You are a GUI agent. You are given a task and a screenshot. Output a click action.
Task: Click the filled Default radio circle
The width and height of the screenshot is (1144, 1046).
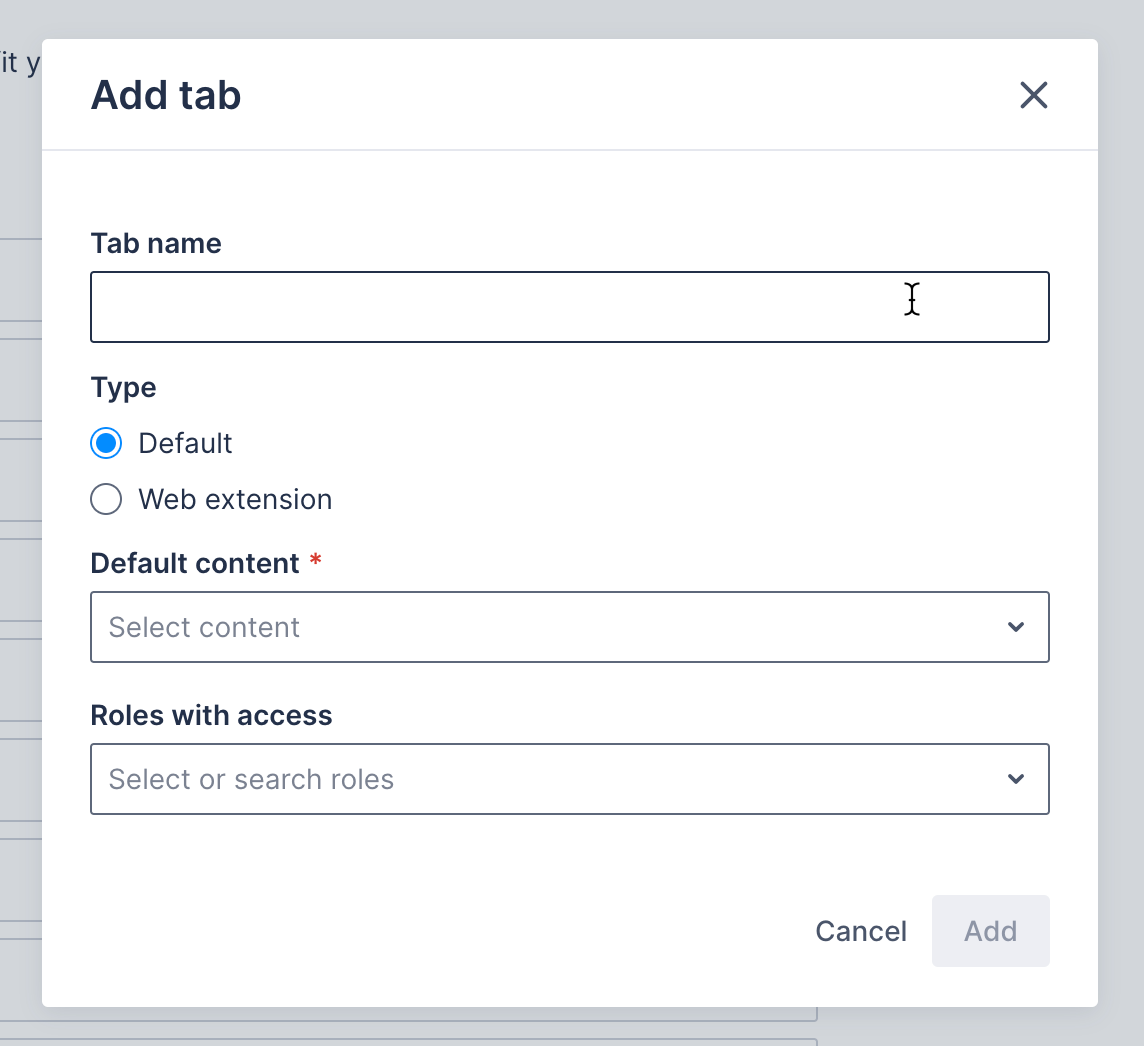tap(106, 443)
